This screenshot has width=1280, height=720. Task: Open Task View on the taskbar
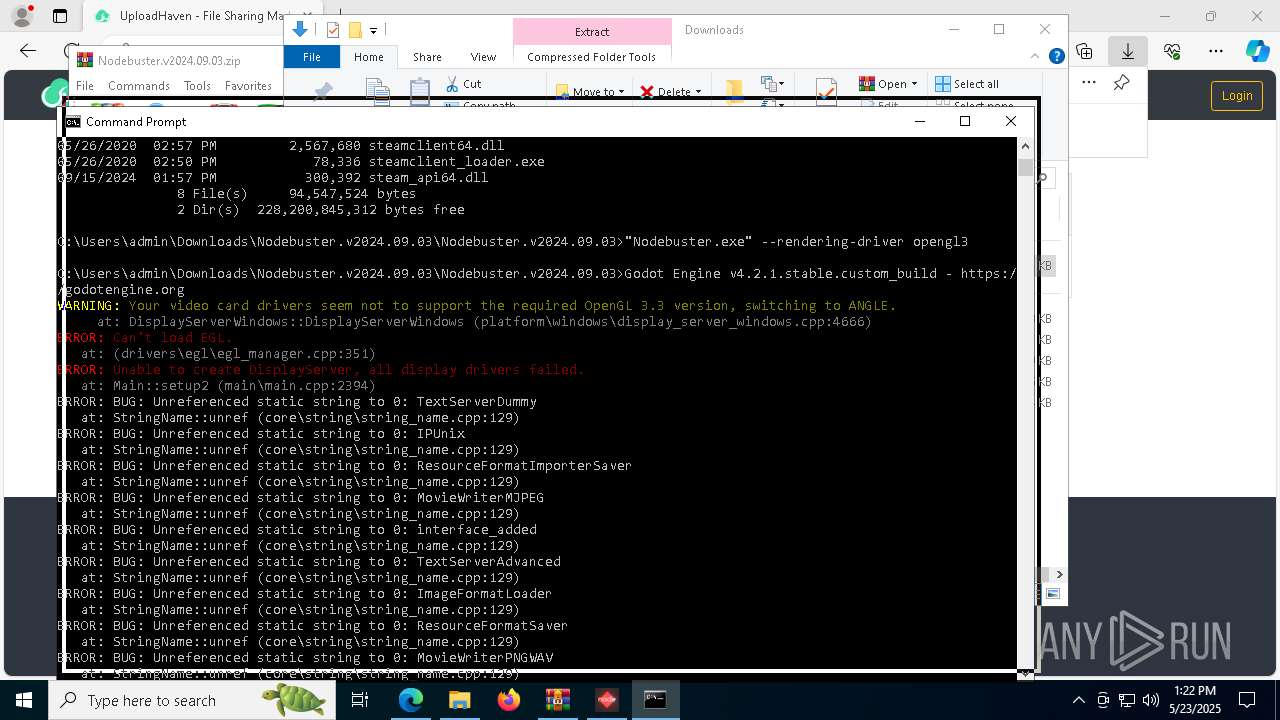tap(360, 700)
